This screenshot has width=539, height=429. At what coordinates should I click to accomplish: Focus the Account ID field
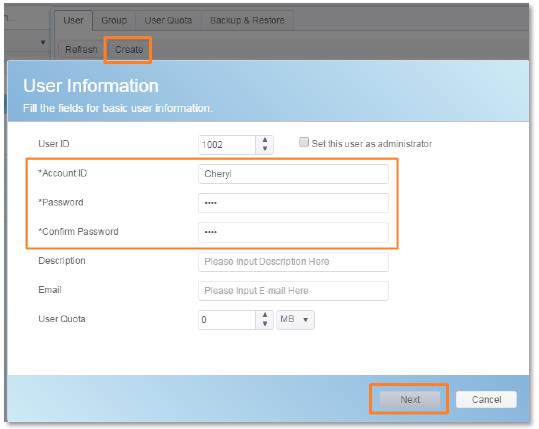294,174
